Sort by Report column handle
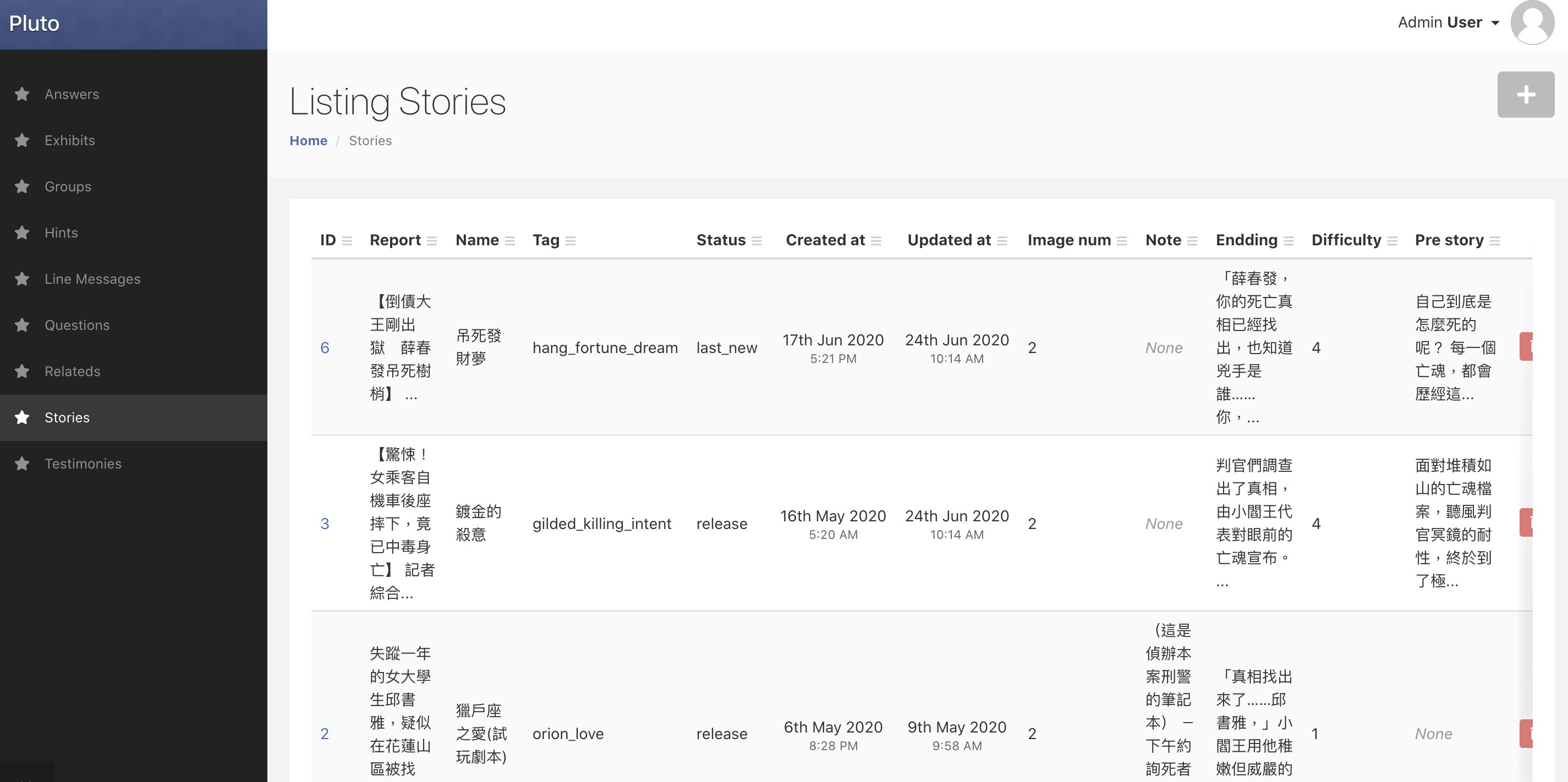Viewport: 1568px width, 782px height. (x=431, y=241)
